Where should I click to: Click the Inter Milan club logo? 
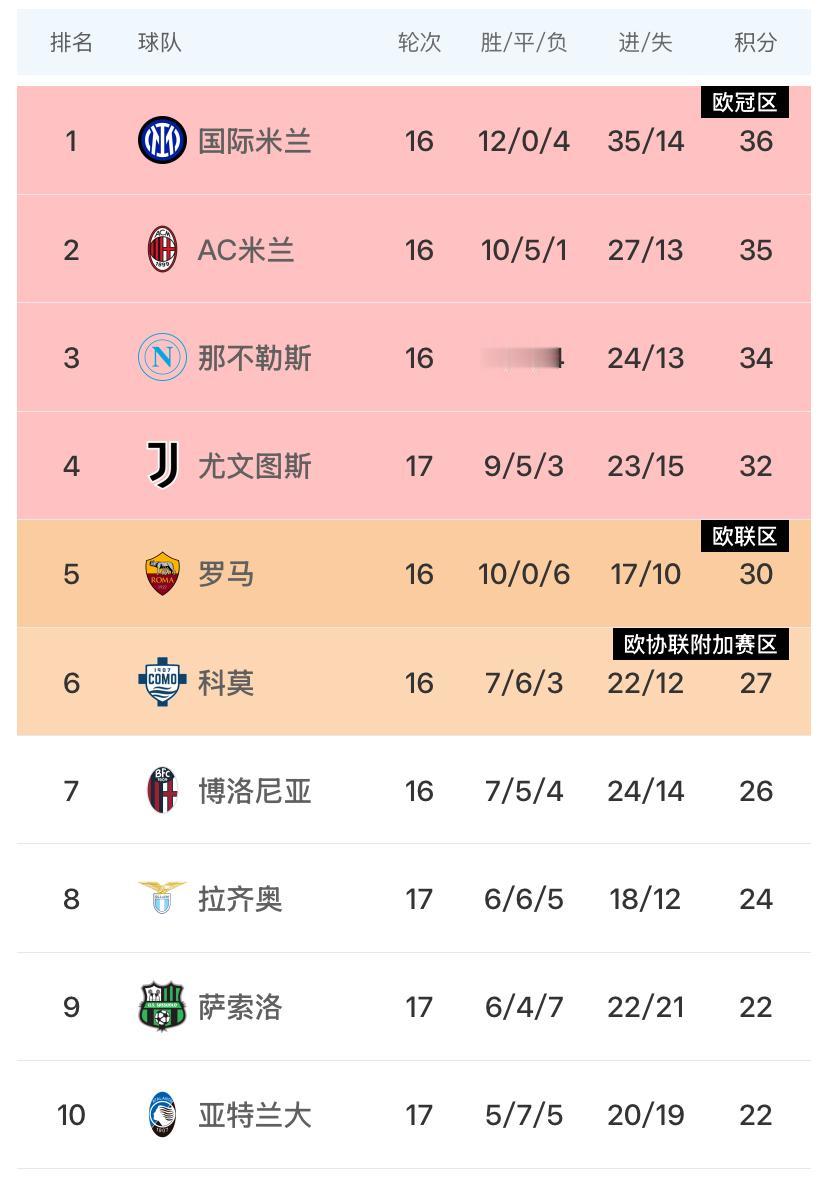point(162,140)
